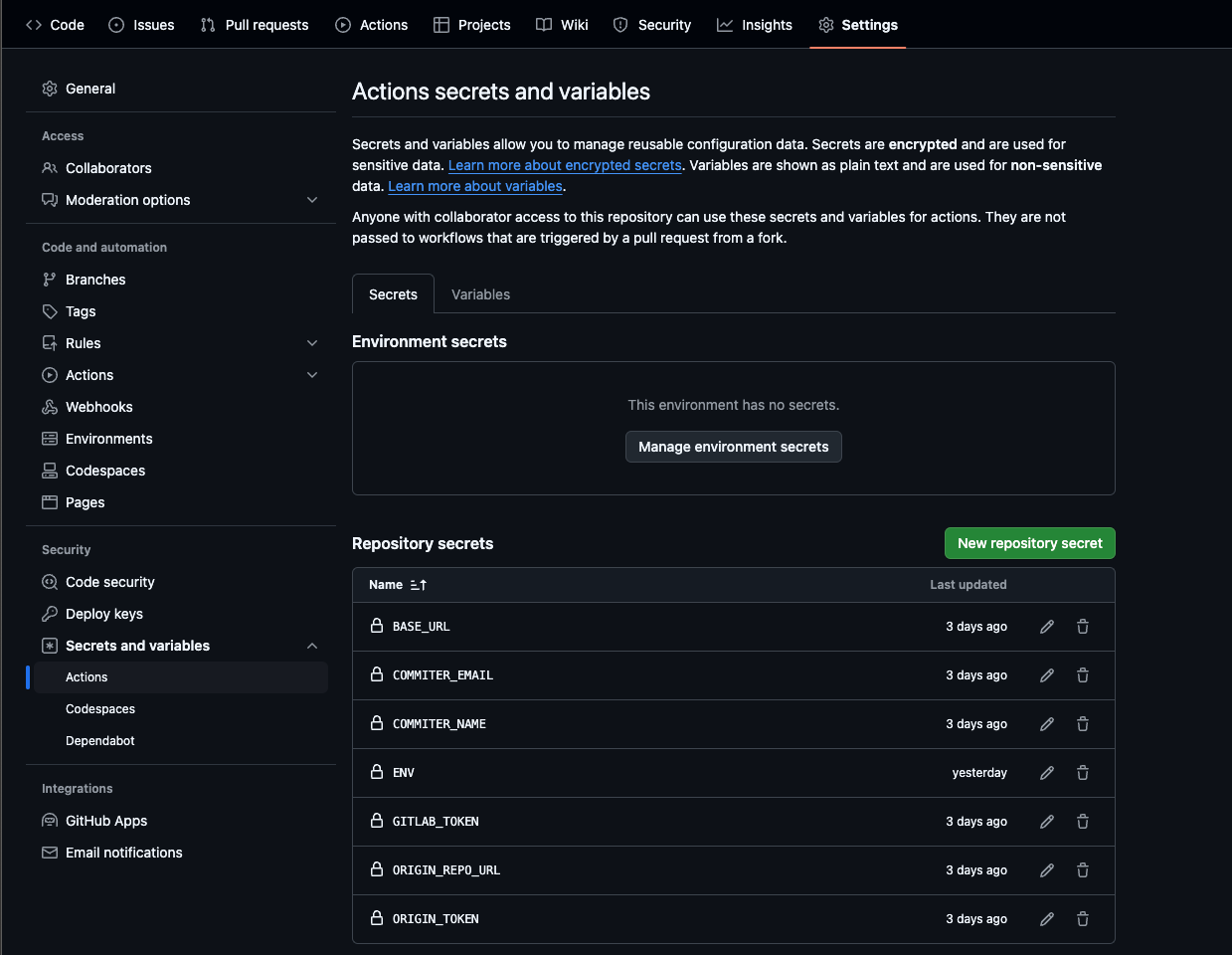Switch to the Variables tab
The width and height of the screenshot is (1232, 955).
(480, 294)
